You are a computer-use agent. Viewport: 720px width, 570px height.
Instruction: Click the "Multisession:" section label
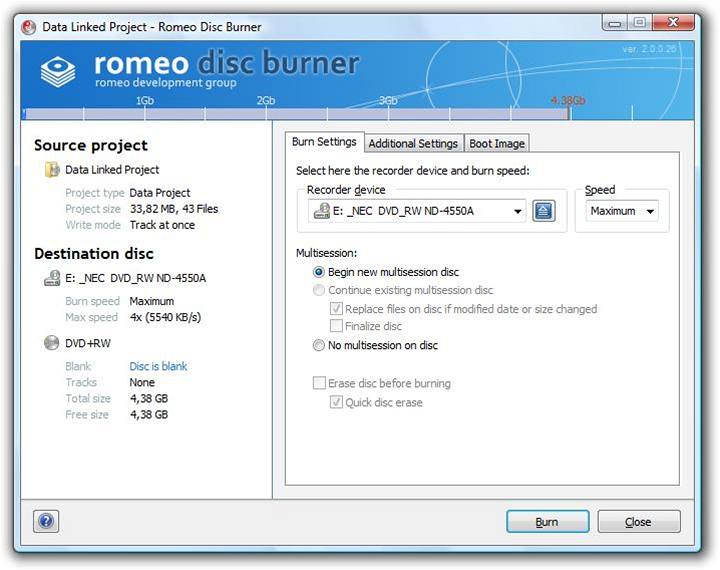click(x=326, y=253)
